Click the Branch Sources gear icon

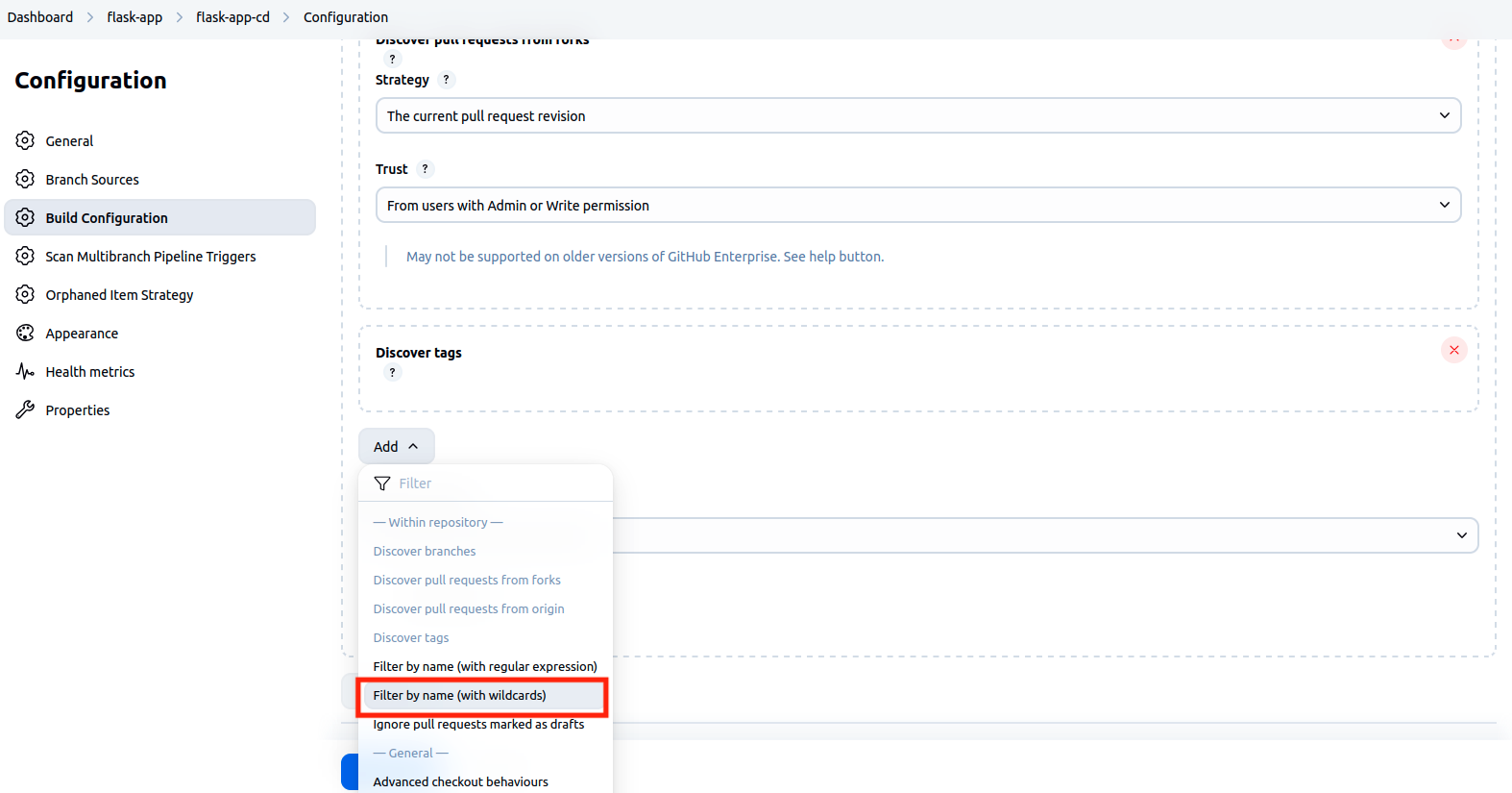(25, 179)
